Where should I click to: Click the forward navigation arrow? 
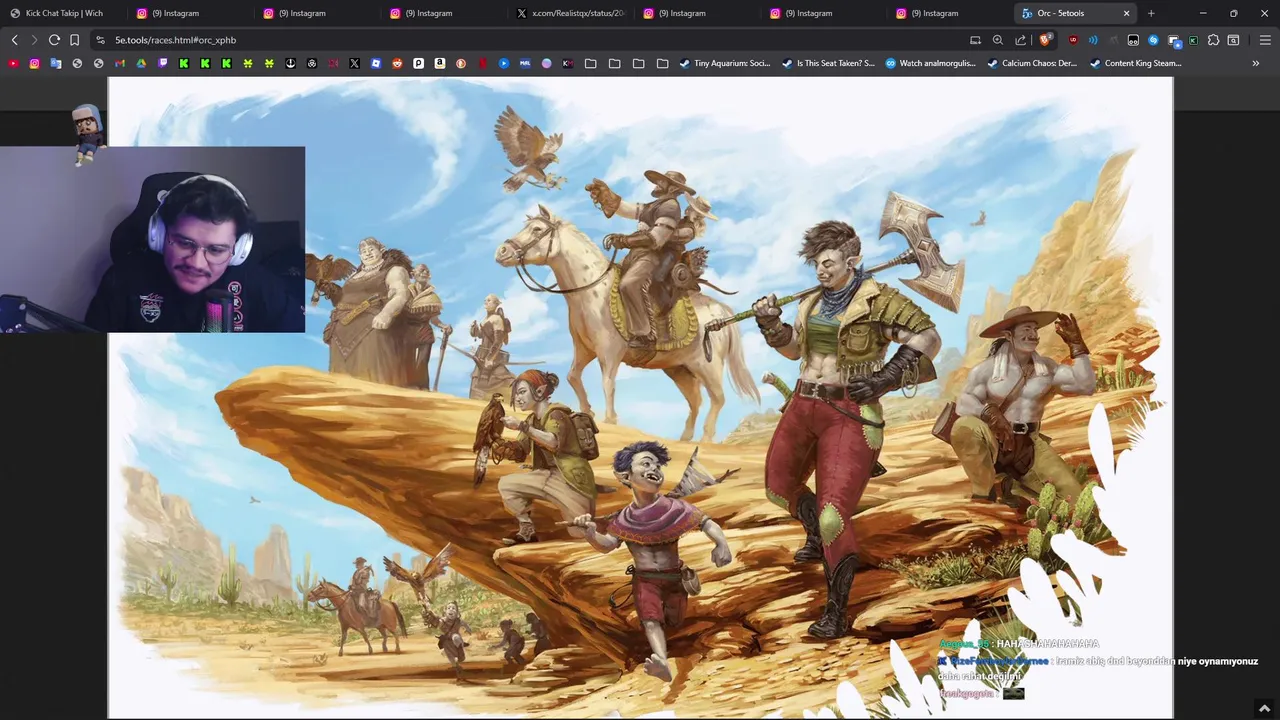coord(34,40)
